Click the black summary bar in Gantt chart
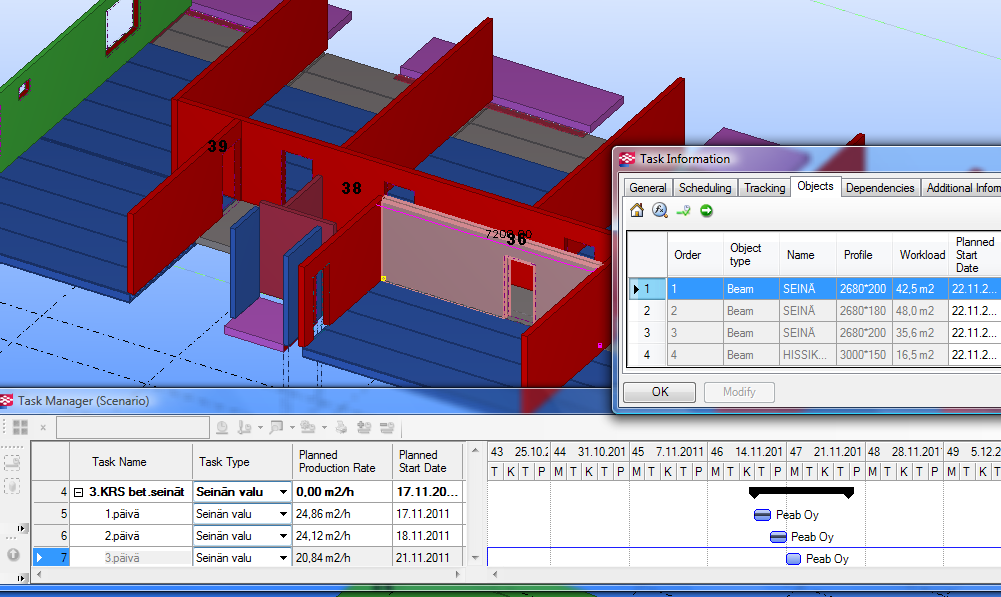Viewport: 1001px width, 597px height. 801,492
